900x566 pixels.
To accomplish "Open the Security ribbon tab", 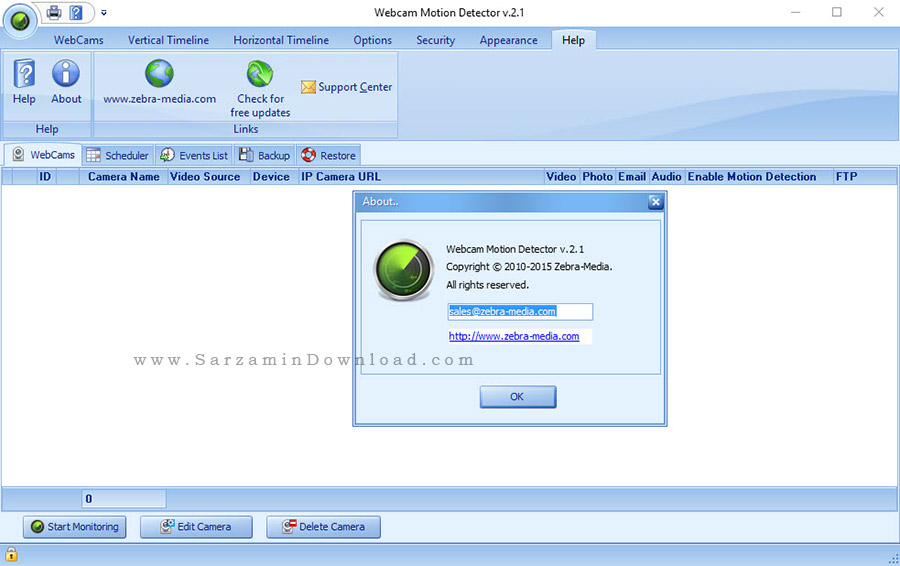I will (435, 40).
